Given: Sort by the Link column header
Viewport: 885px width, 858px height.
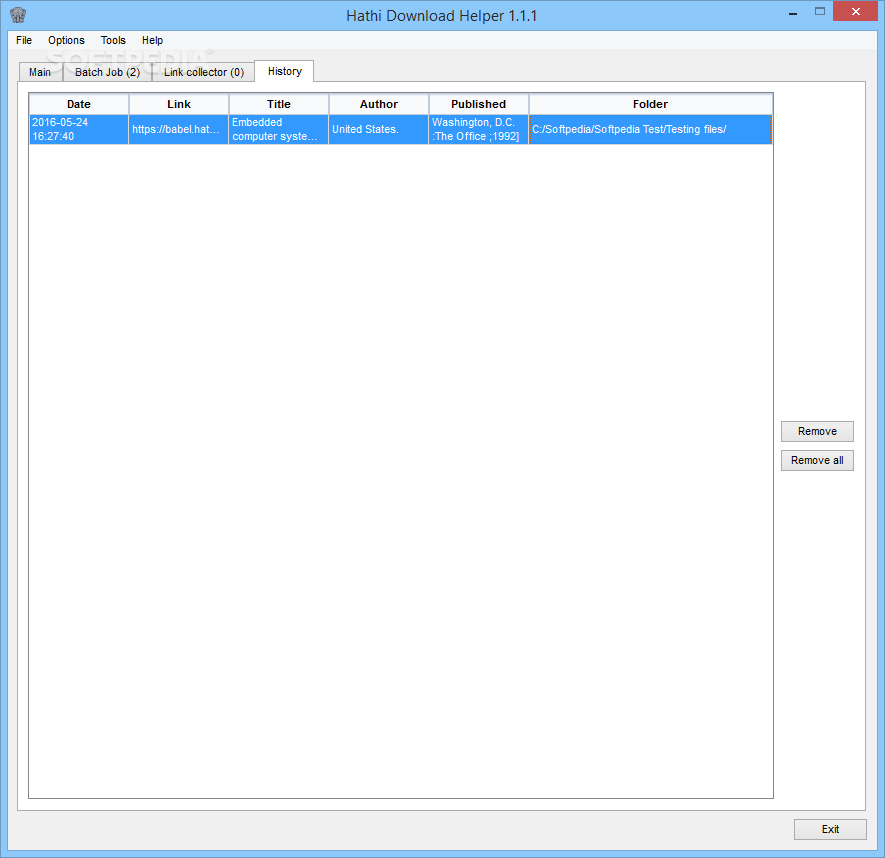Looking at the screenshot, I should tap(179, 104).
